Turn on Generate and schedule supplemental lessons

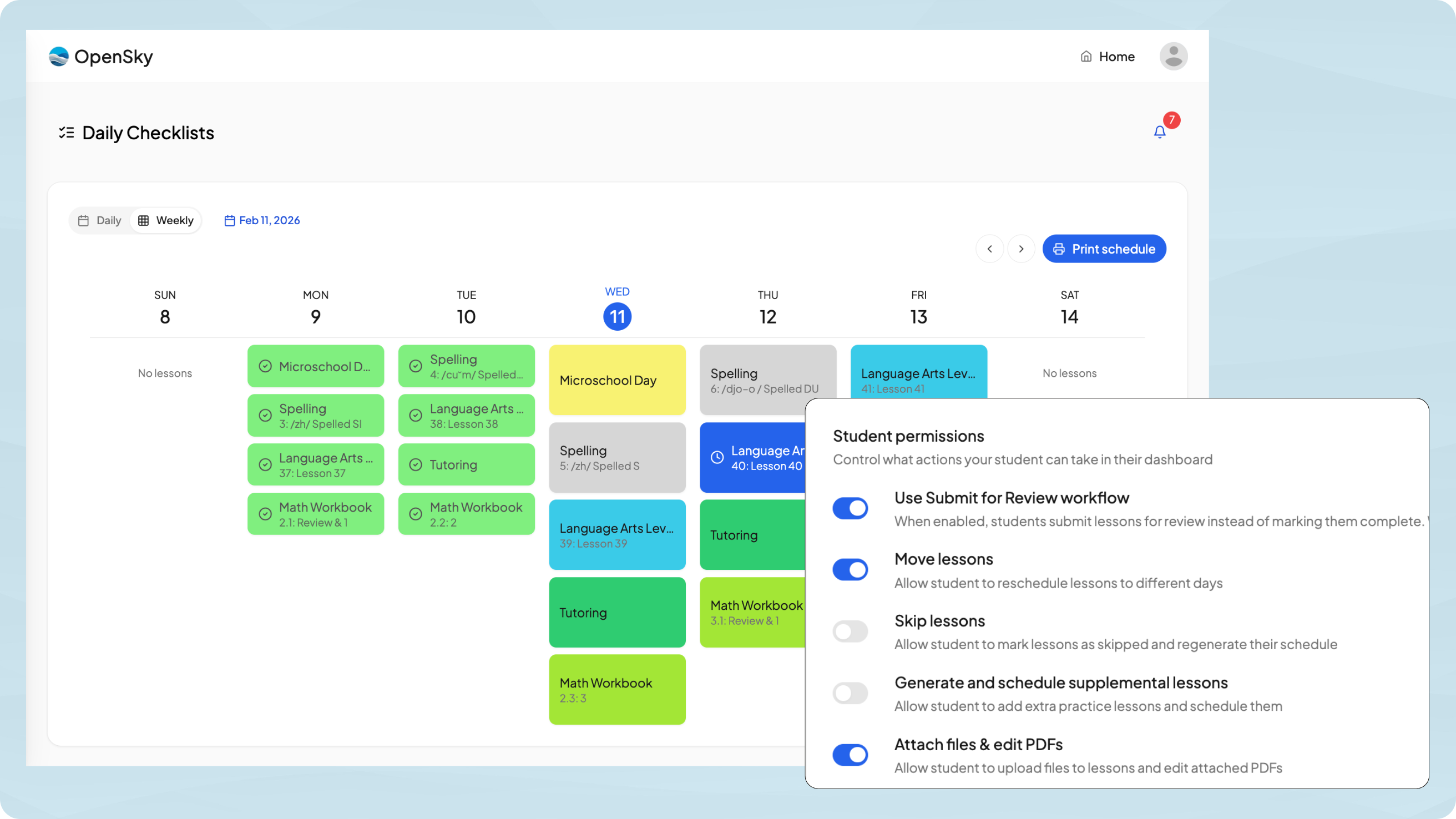click(850, 692)
